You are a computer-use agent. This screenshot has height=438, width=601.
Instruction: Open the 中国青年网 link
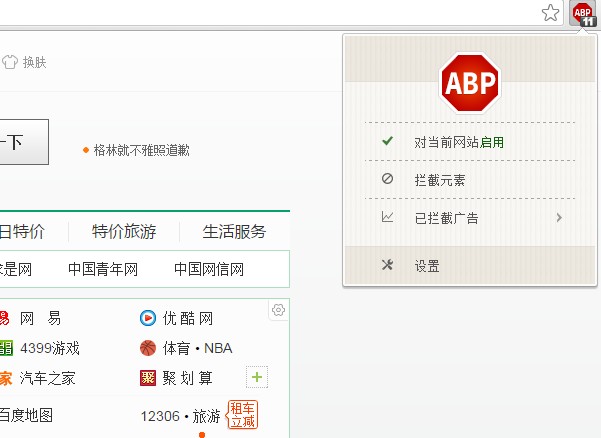[103, 269]
